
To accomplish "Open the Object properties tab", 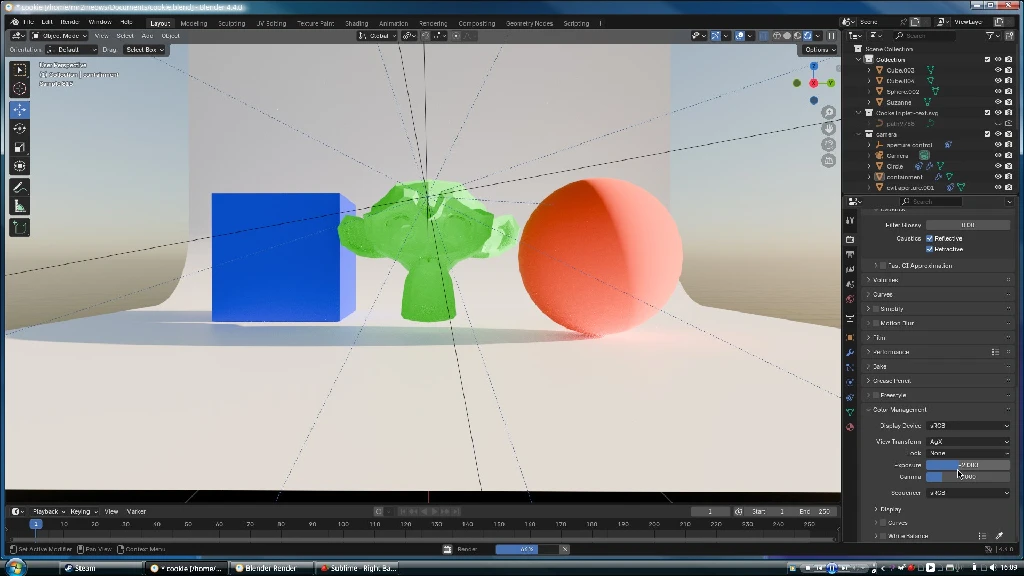I will pos(850,338).
